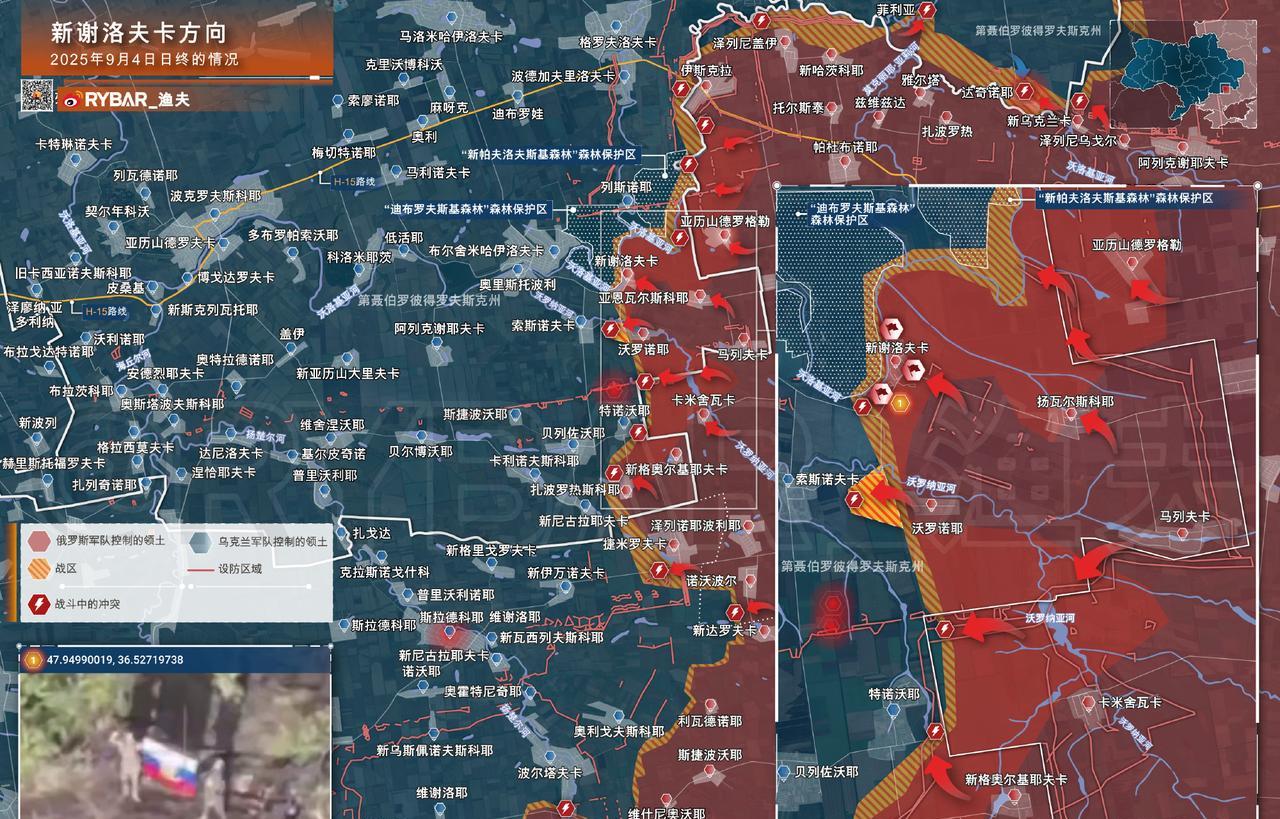Viewport: 1280px width, 819px height.
Task: Click the 战斗中的冲突 legend clash icon
Action: (39, 604)
